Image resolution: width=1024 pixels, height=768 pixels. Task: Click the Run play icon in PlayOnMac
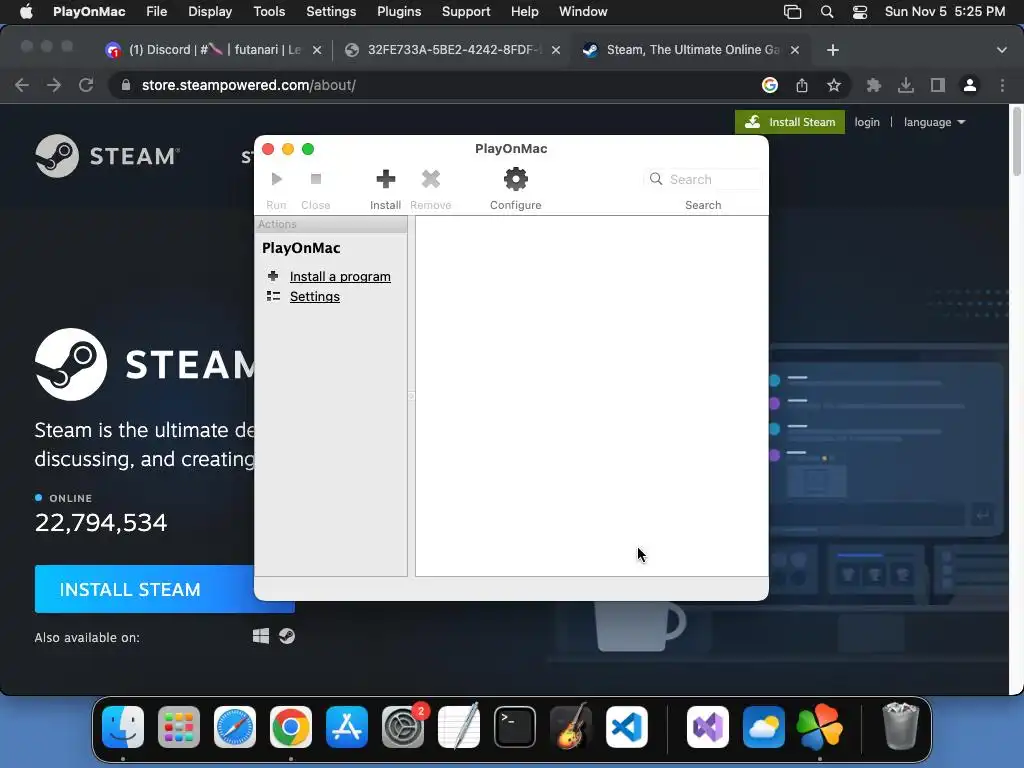click(x=276, y=179)
